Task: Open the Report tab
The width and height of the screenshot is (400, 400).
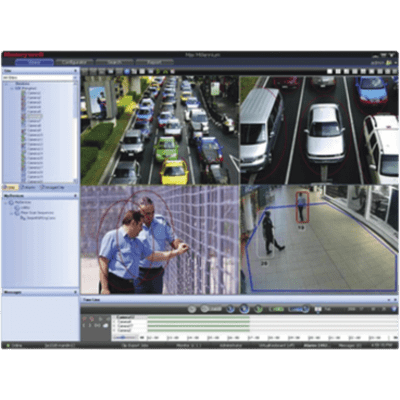Action: pyautogui.click(x=154, y=62)
